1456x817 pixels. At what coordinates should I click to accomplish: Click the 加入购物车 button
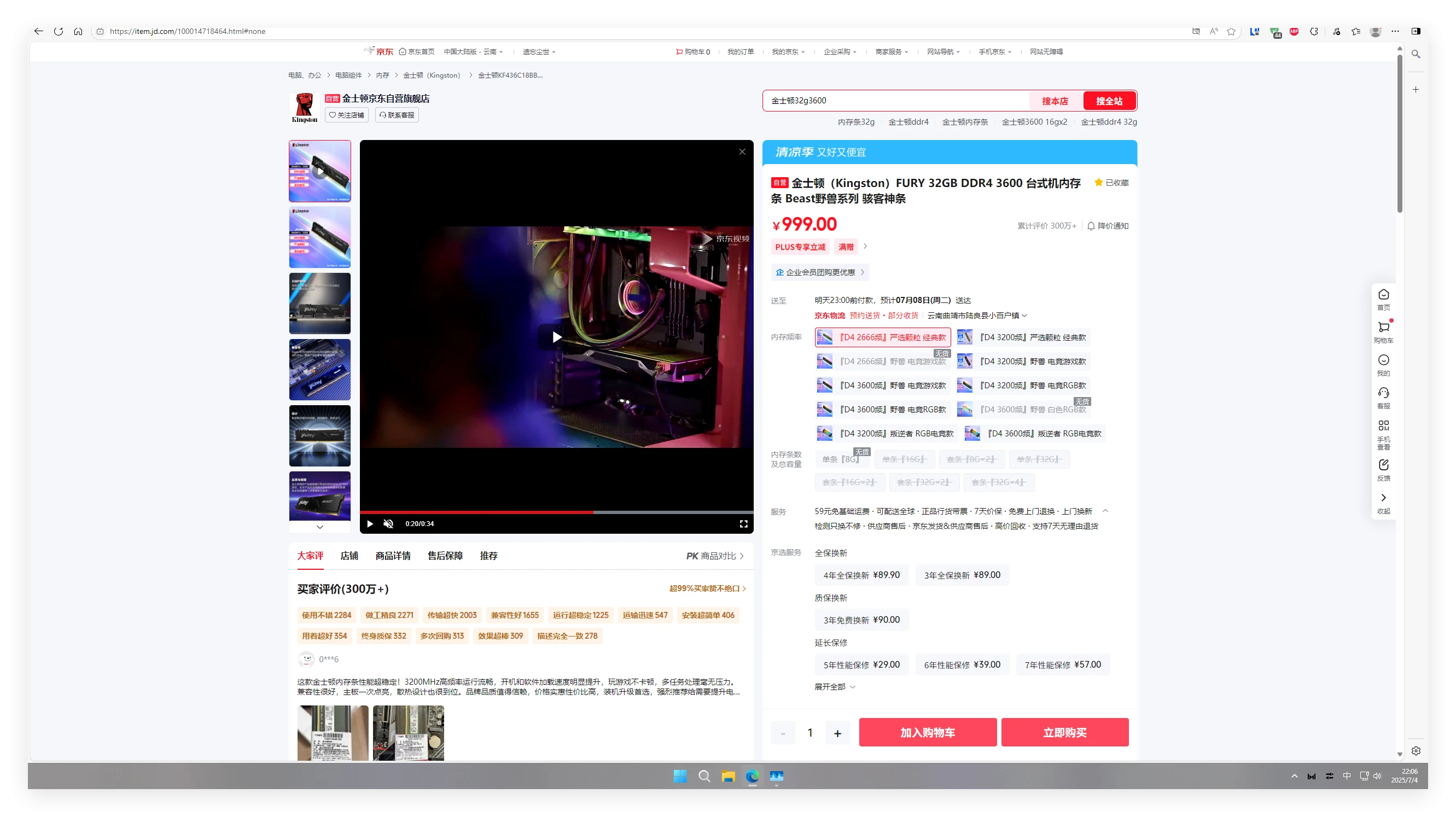coord(927,733)
